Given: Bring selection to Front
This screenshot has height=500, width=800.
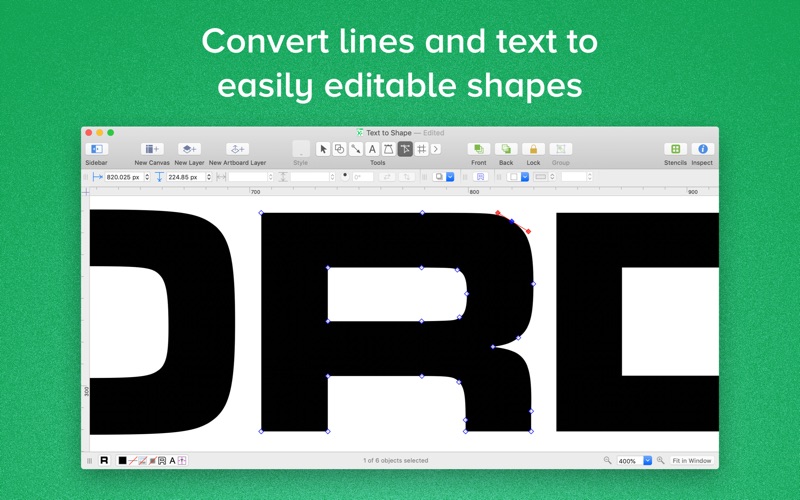Looking at the screenshot, I should [x=479, y=149].
